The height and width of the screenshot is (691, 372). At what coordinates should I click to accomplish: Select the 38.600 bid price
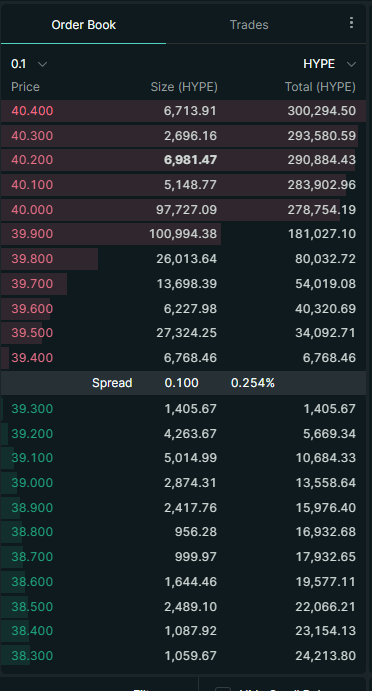tap(32, 581)
